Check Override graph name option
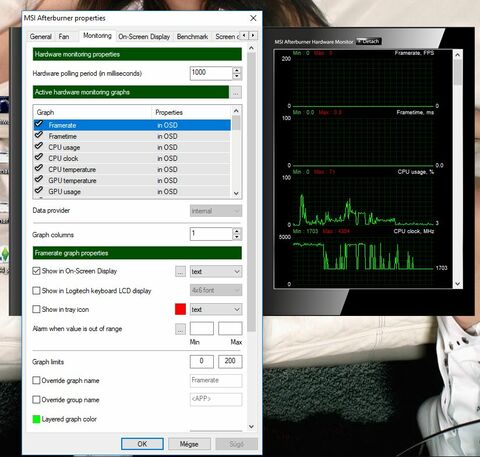 [x=36, y=380]
